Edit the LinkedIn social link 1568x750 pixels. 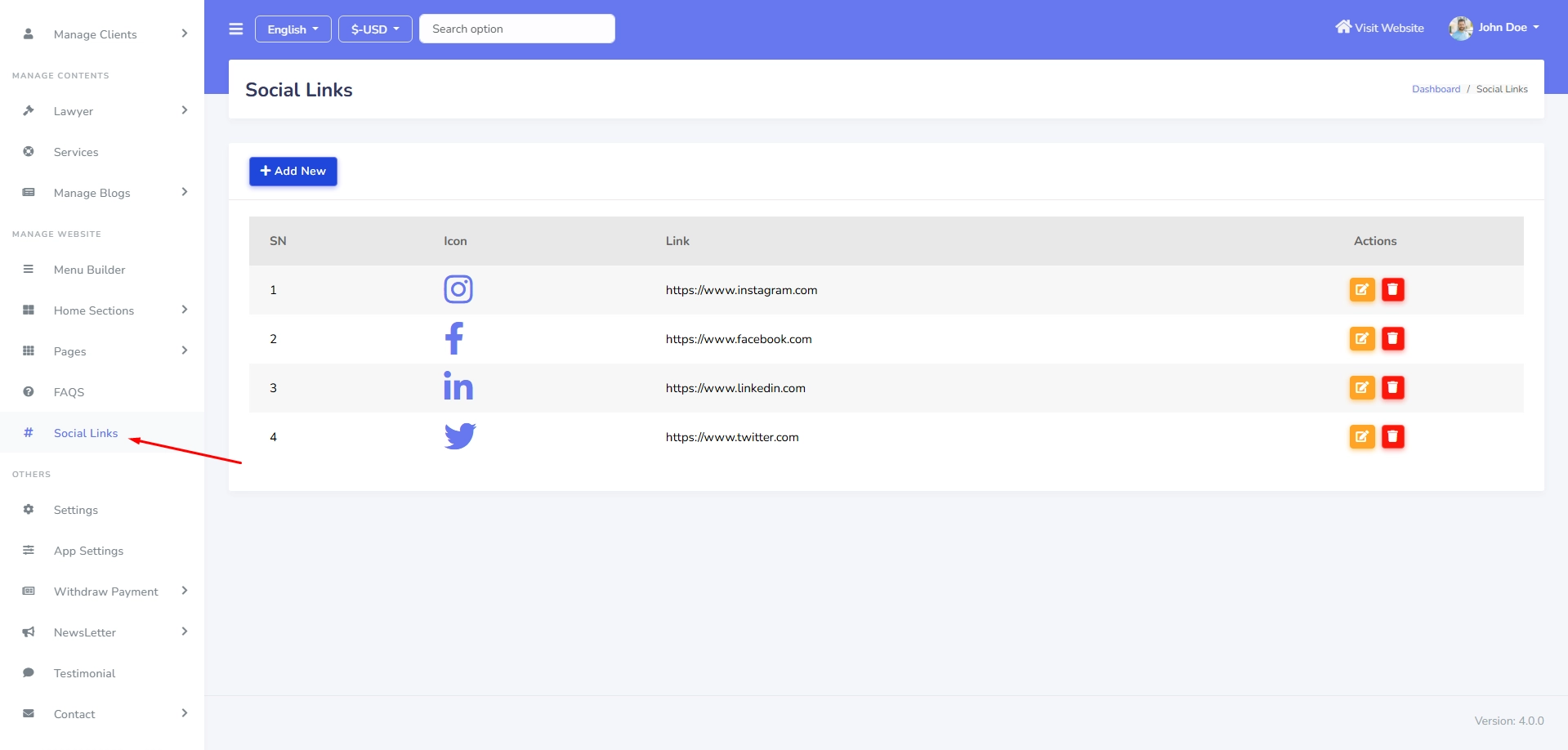[x=1362, y=387]
